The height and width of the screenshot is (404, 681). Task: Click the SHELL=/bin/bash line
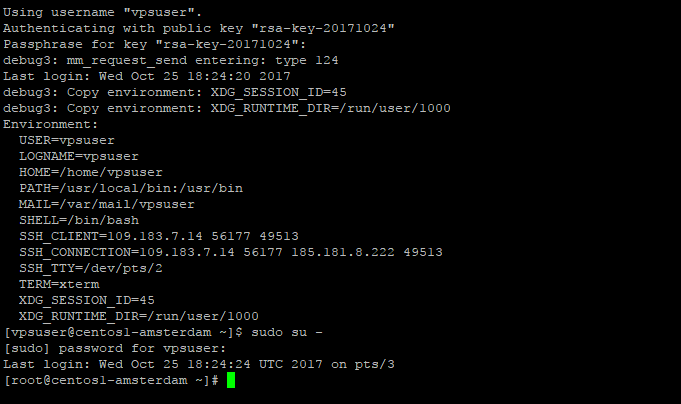click(79, 220)
